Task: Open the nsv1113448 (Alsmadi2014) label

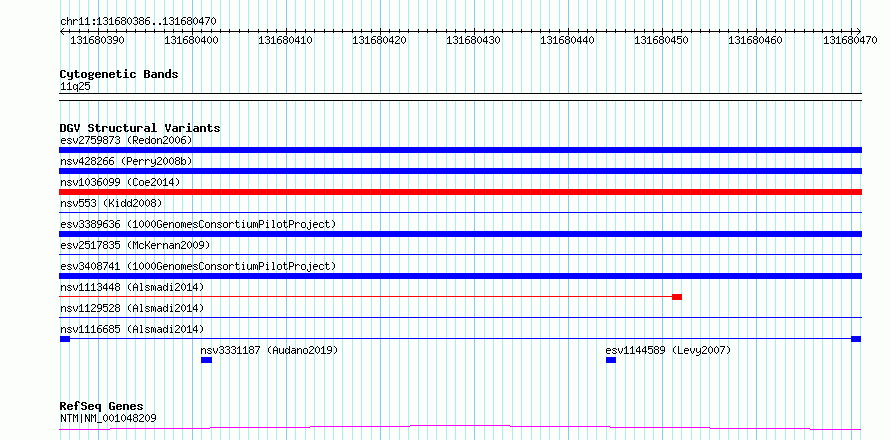Action: pos(132,287)
